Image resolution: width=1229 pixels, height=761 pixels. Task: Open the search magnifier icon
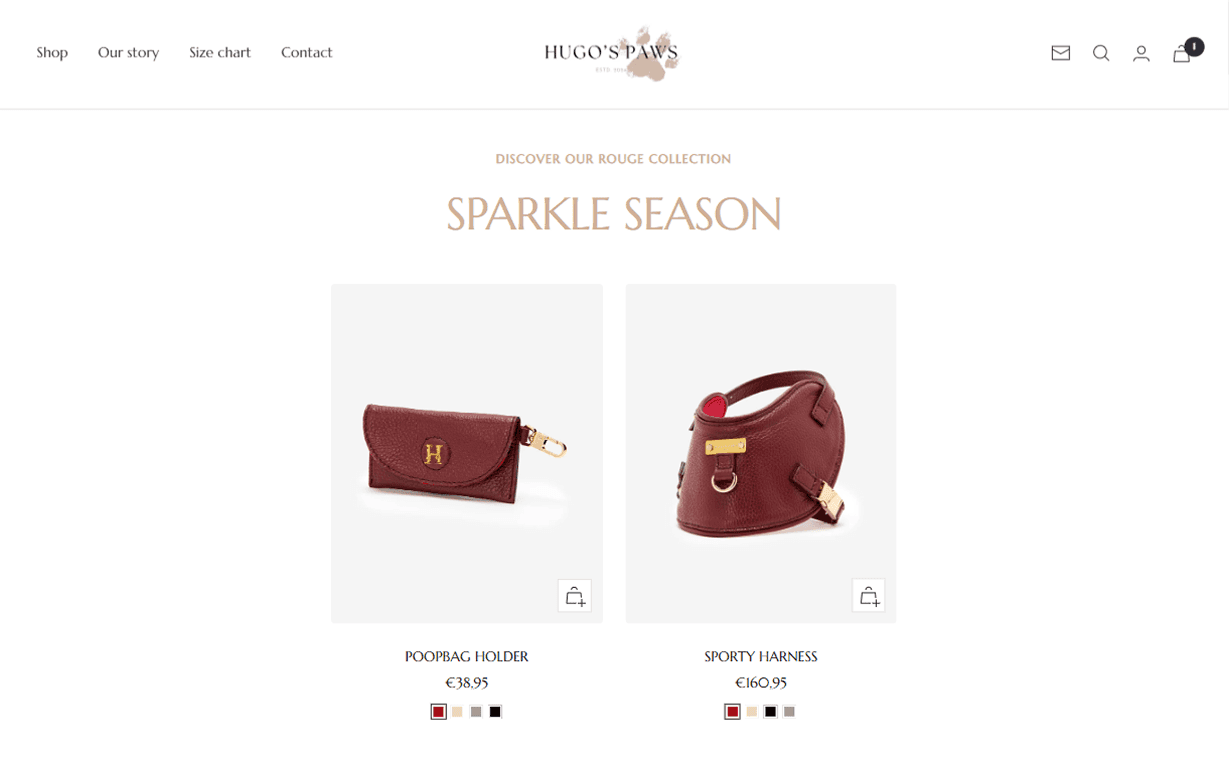pos(1101,53)
